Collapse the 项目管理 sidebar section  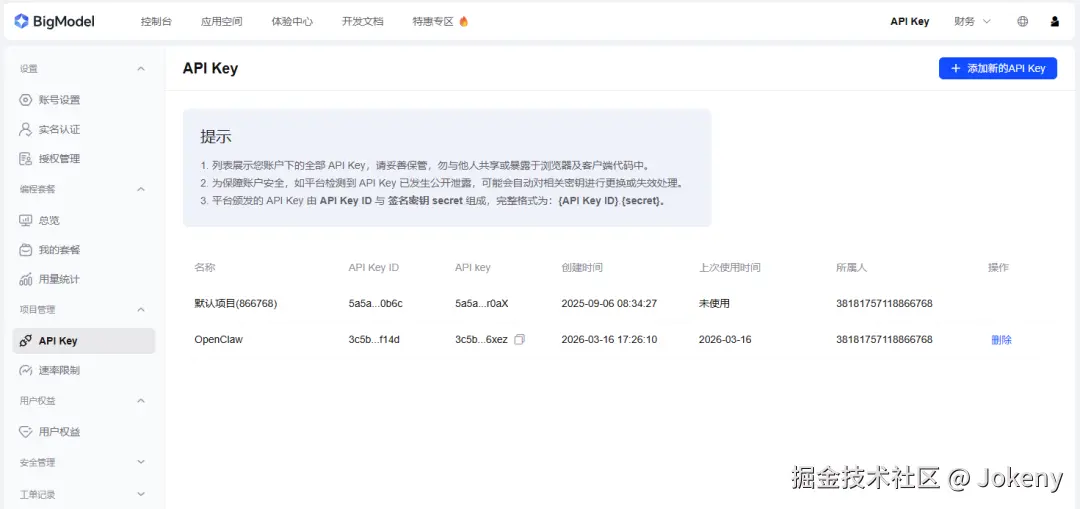(x=141, y=310)
